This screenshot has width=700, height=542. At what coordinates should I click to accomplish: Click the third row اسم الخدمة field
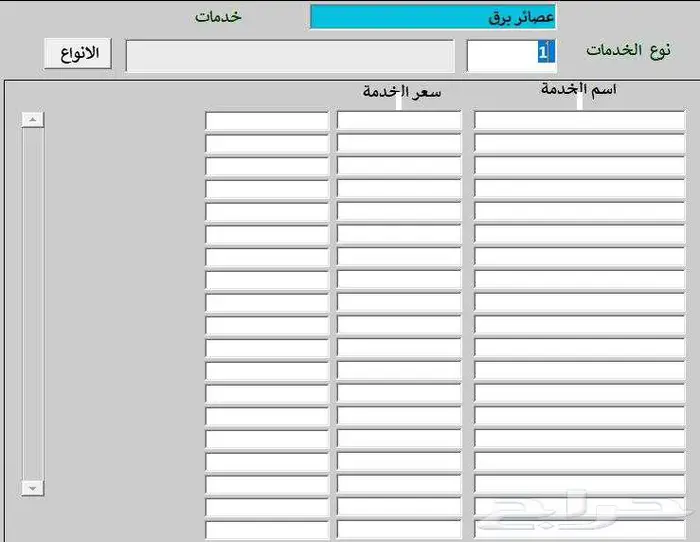[x=579, y=167]
